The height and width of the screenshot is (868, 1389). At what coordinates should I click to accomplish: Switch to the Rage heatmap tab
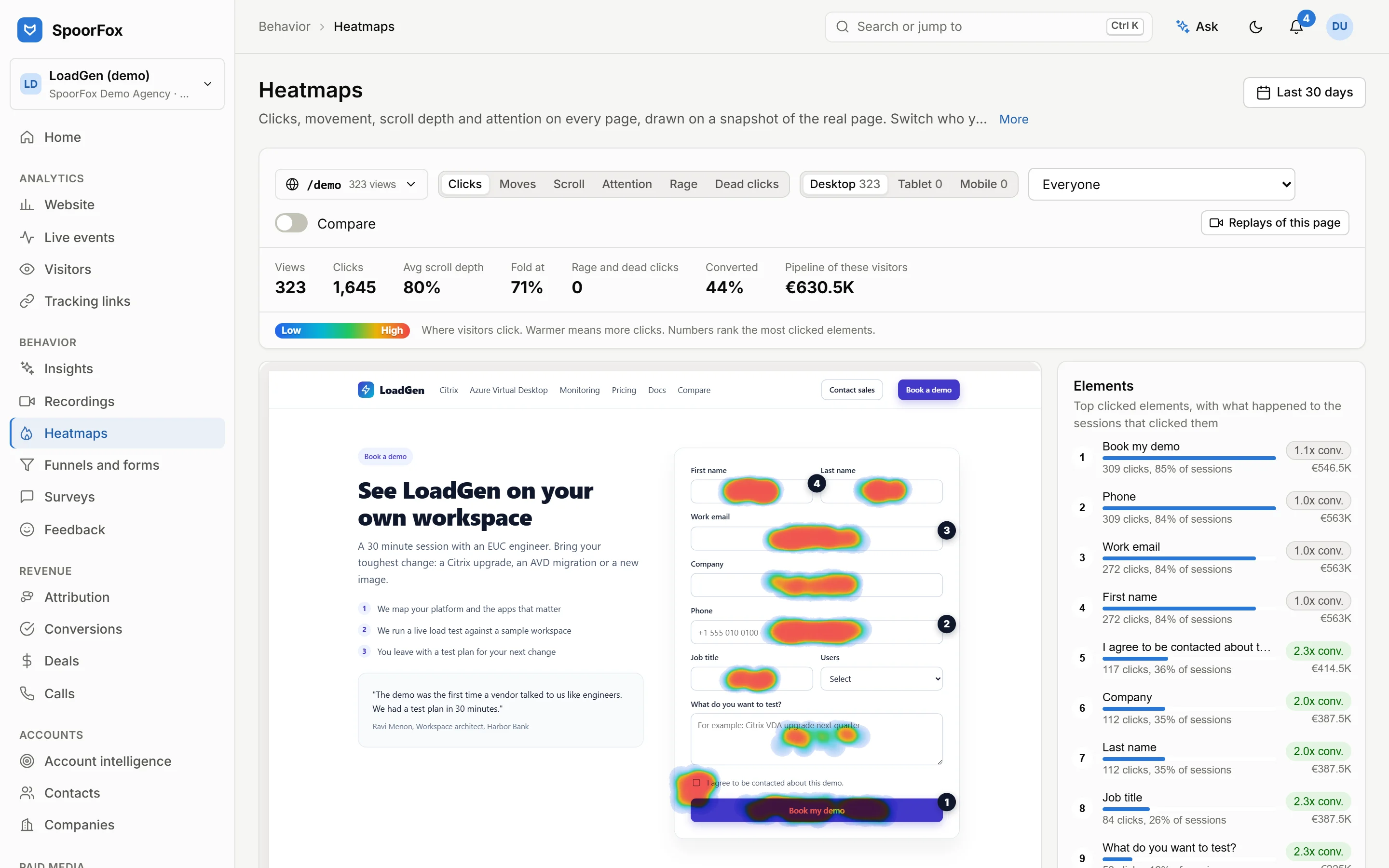[683, 184]
